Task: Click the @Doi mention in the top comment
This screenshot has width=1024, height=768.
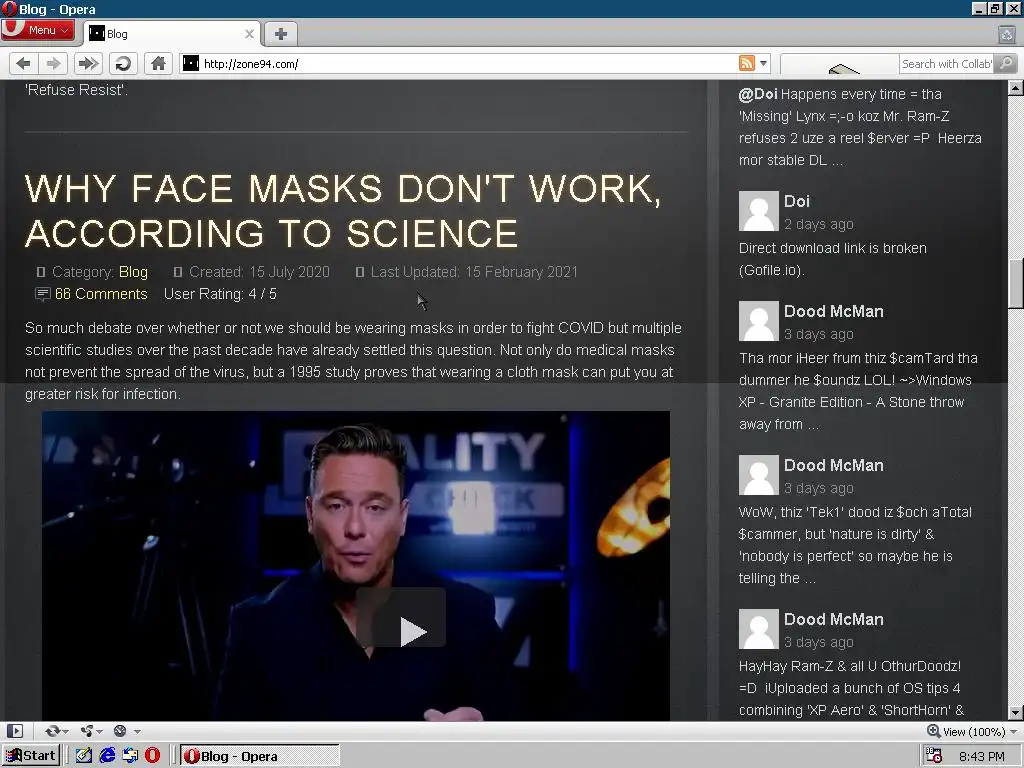Action: pos(758,94)
